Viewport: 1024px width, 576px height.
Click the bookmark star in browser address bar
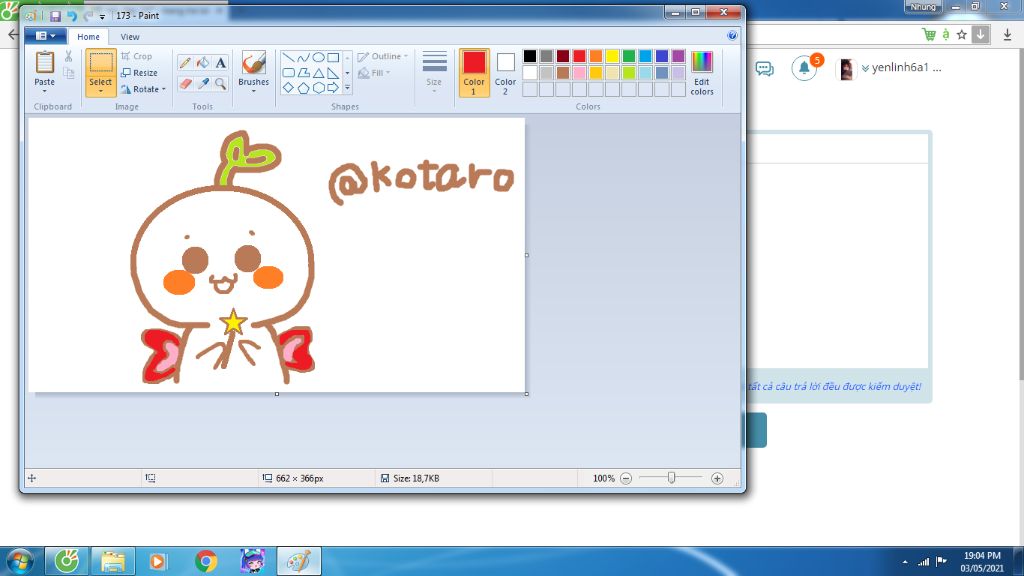(961, 35)
